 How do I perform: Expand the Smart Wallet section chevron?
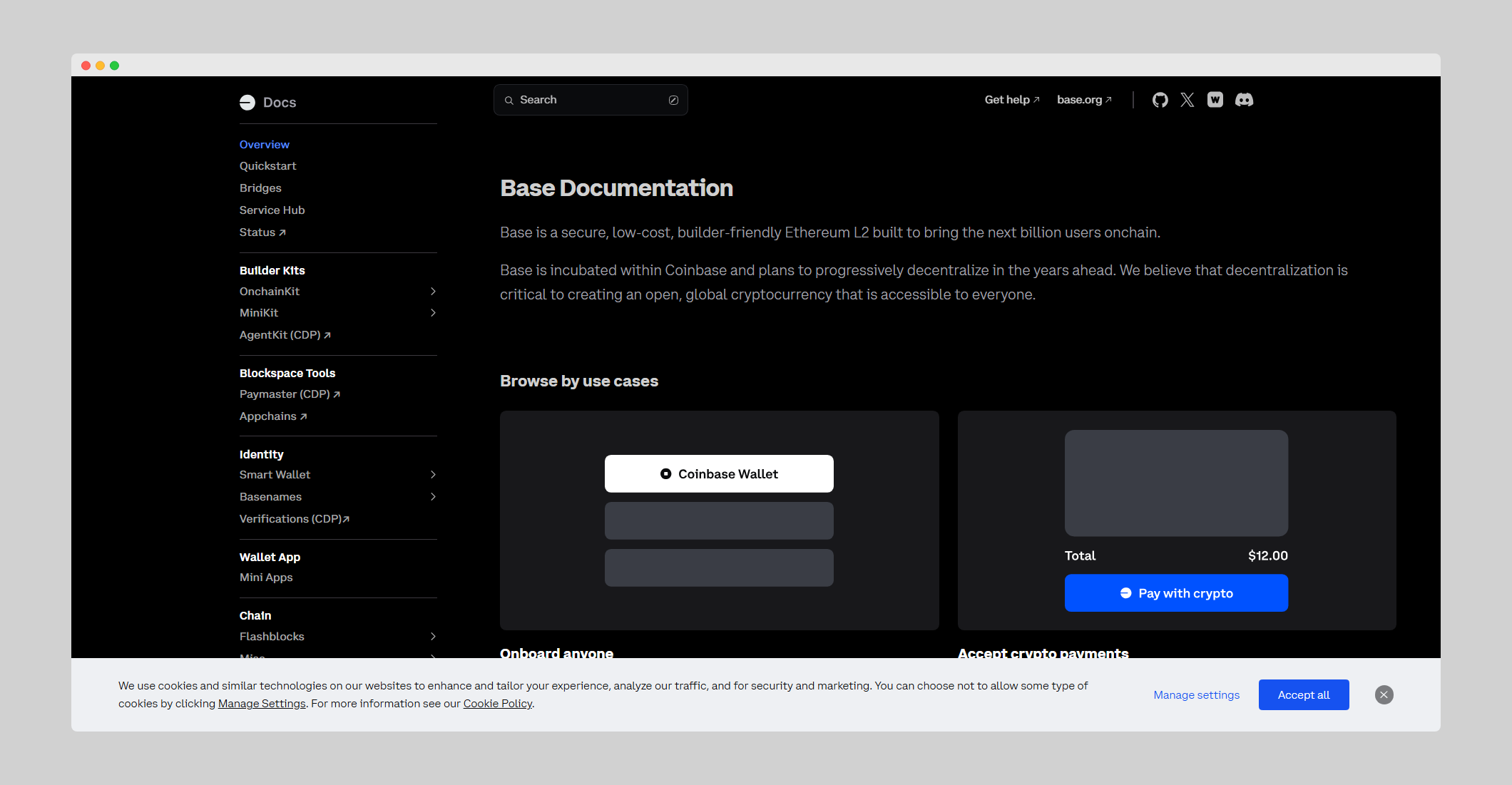pyautogui.click(x=433, y=475)
